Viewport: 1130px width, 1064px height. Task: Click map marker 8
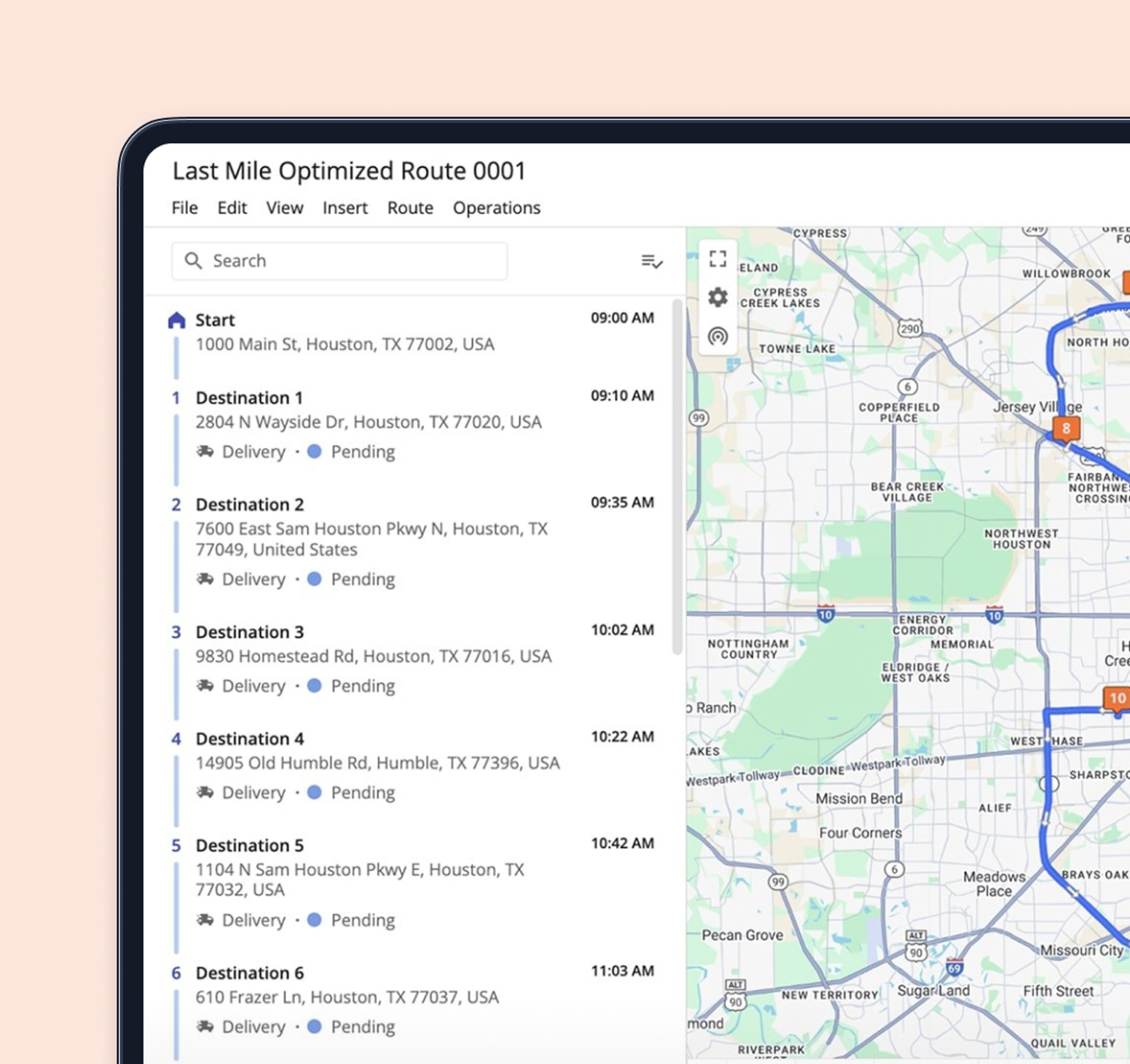point(1066,429)
